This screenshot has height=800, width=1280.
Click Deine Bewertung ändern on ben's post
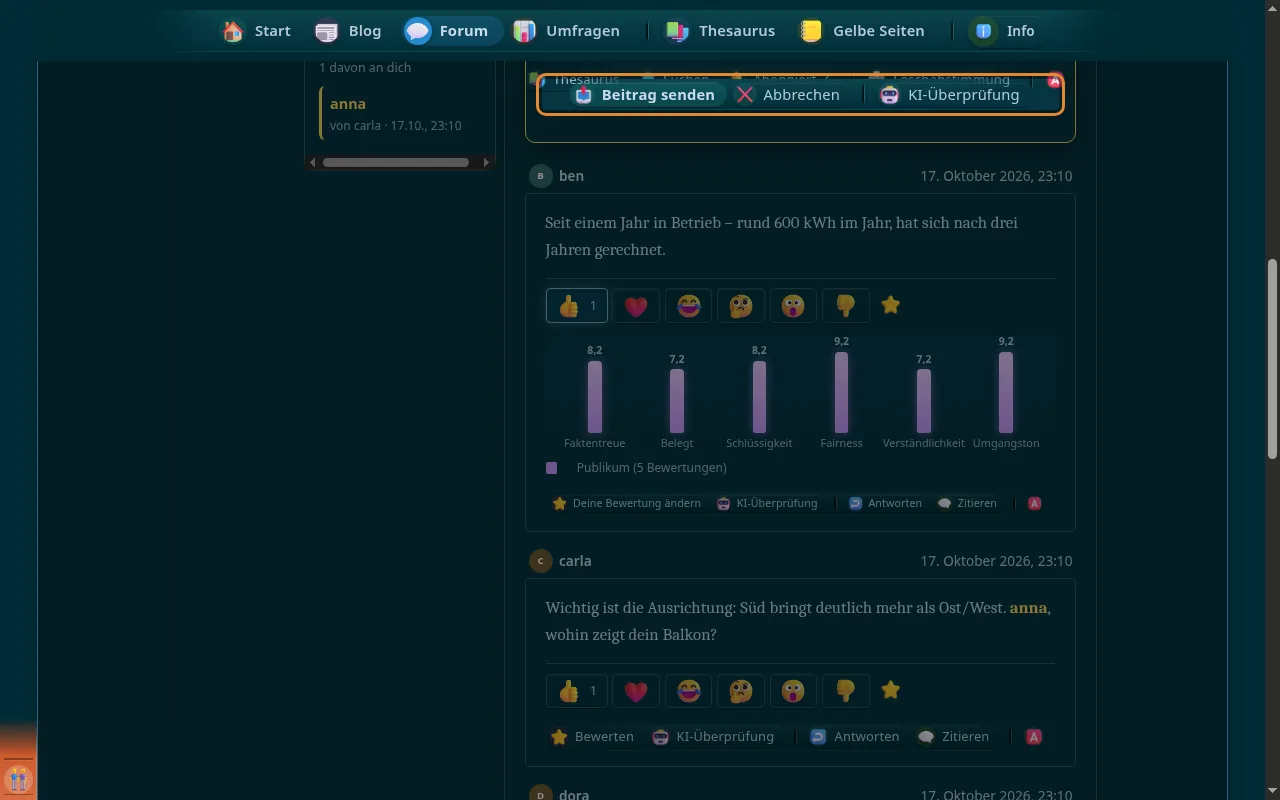click(x=627, y=503)
